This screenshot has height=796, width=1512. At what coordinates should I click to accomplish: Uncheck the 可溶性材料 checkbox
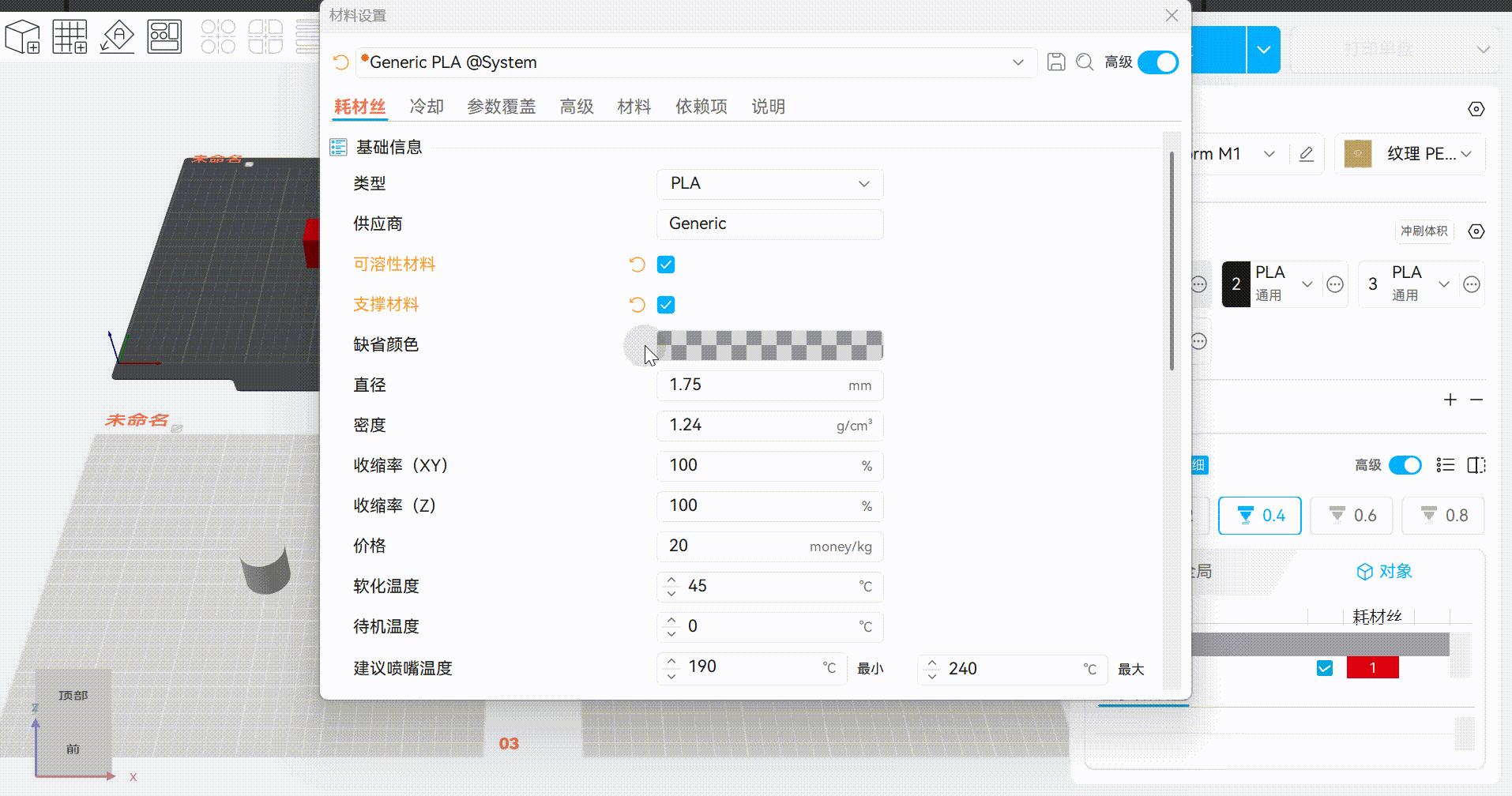tap(666, 265)
